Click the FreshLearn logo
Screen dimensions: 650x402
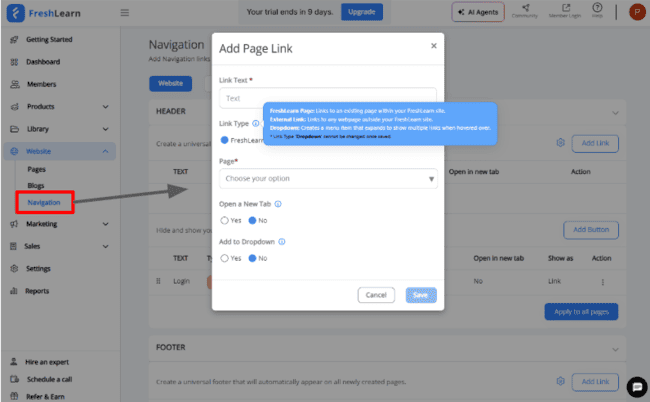coord(44,13)
